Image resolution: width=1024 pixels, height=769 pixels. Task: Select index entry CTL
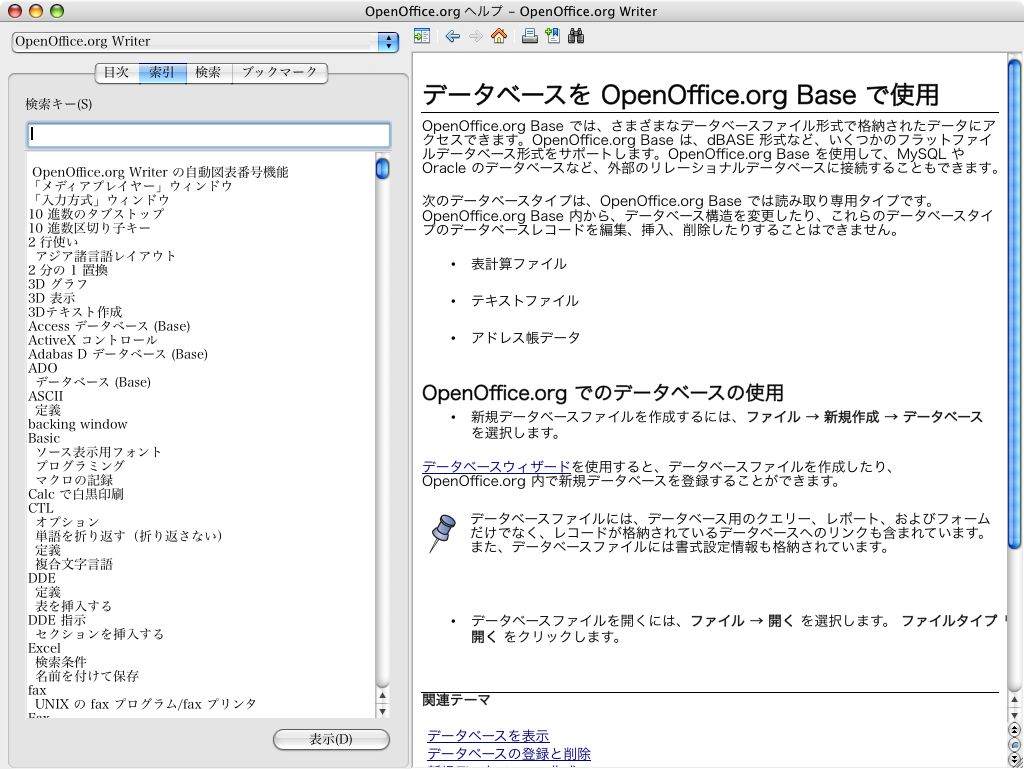(x=40, y=509)
